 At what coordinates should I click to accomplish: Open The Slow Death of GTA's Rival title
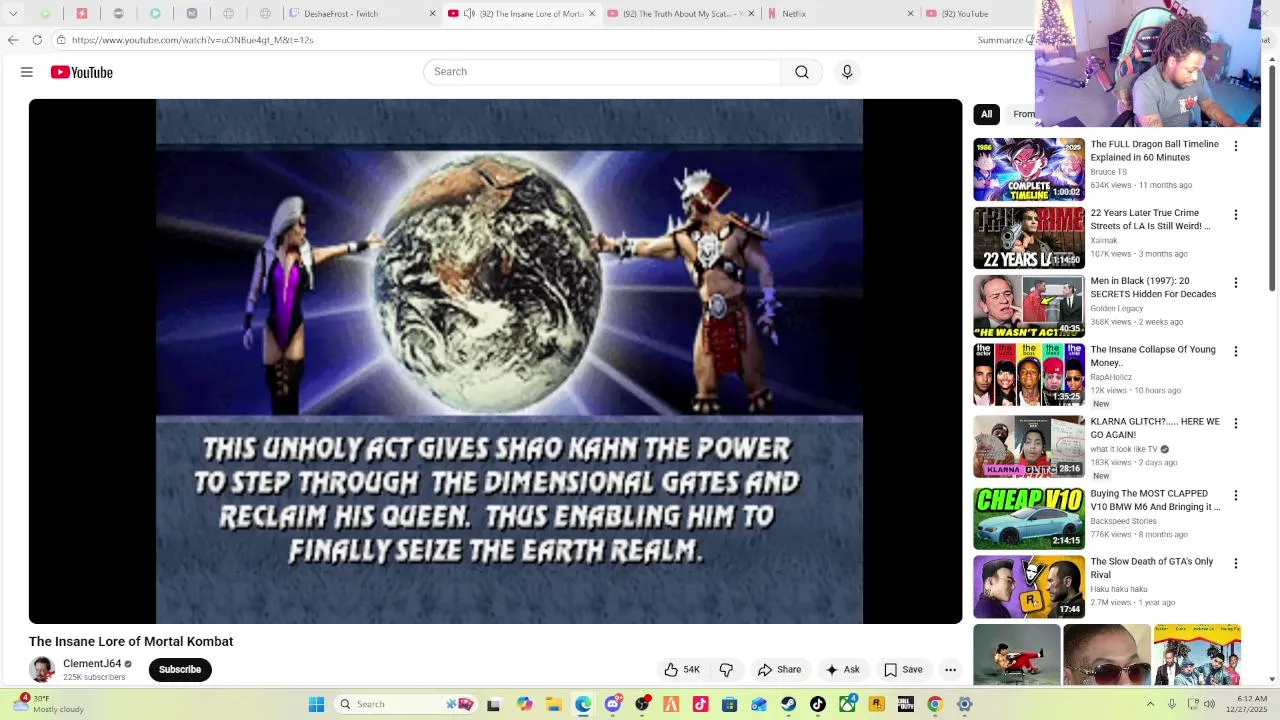[1152, 568]
